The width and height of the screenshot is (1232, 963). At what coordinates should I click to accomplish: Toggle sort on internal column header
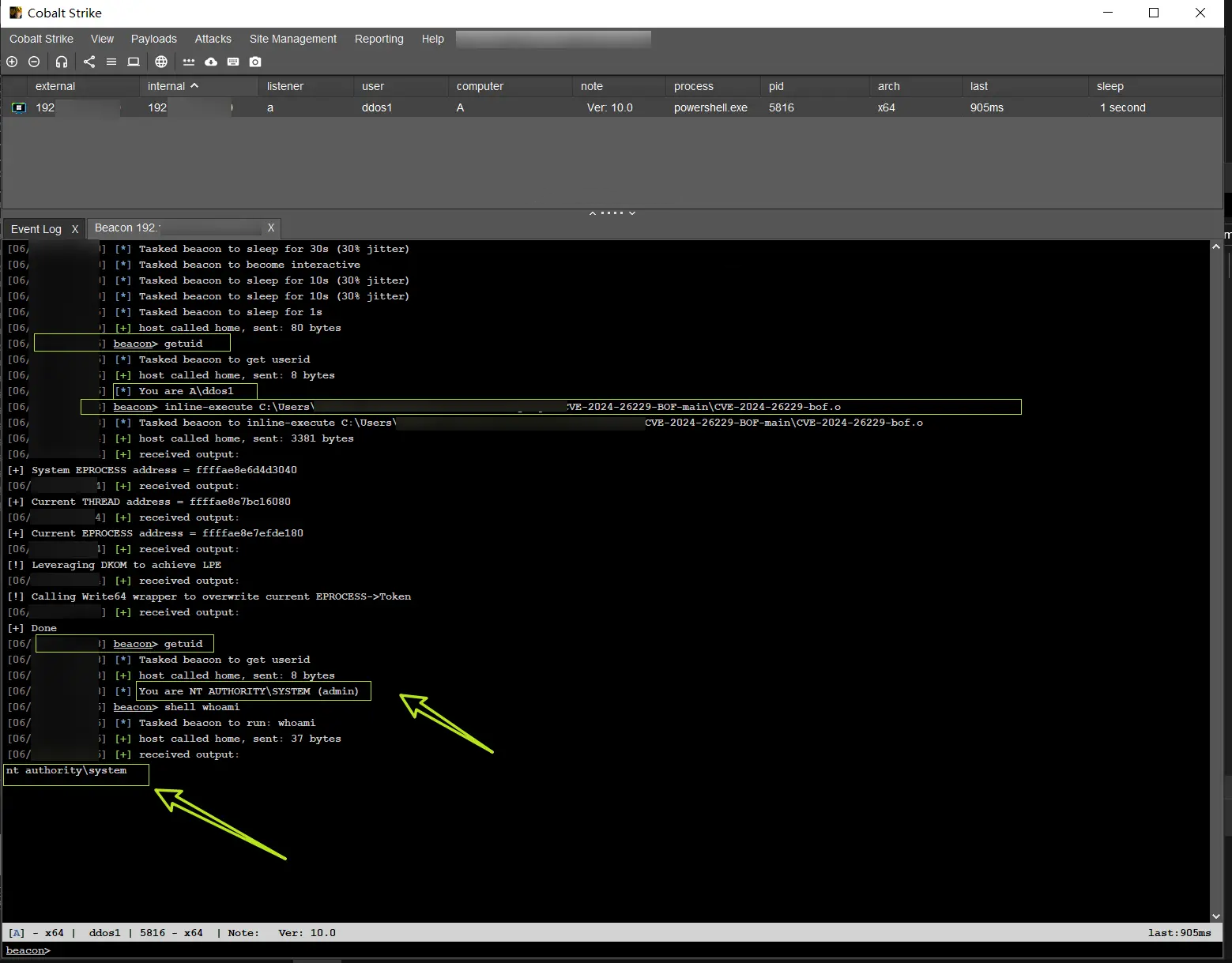pyautogui.click(x=200, y=86)
